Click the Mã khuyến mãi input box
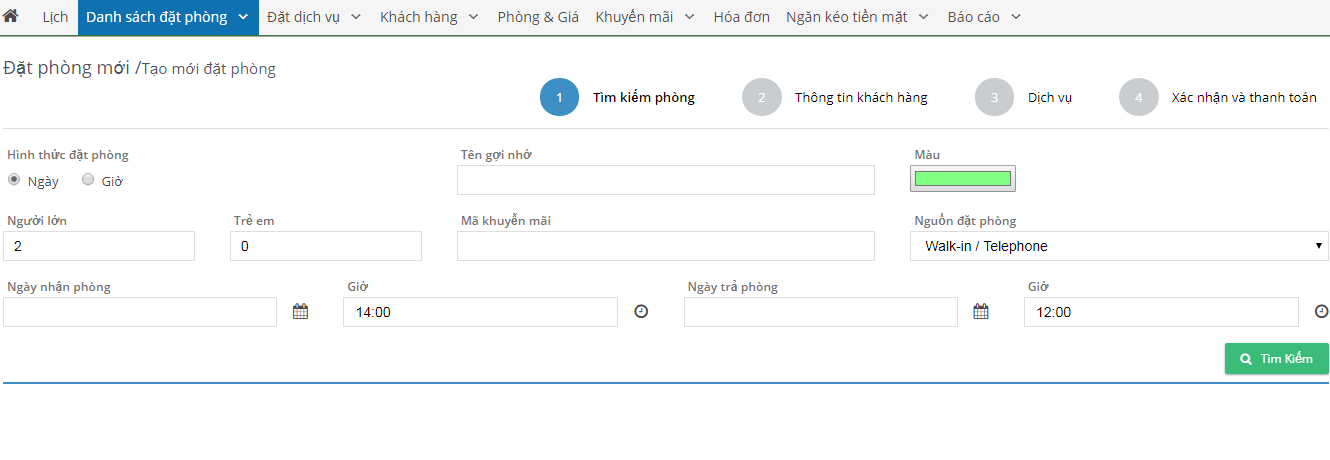The image size is (1330, 460). click(665, 246)
